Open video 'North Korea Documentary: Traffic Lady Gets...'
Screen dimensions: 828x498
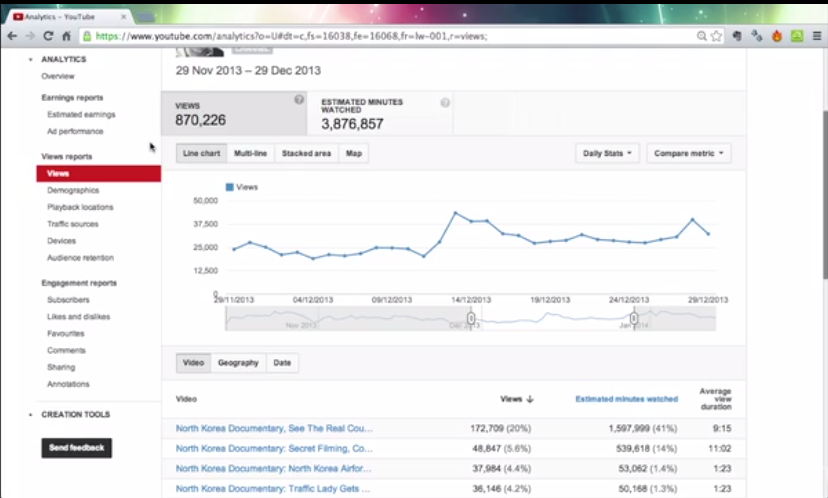(x=273, y=488)
